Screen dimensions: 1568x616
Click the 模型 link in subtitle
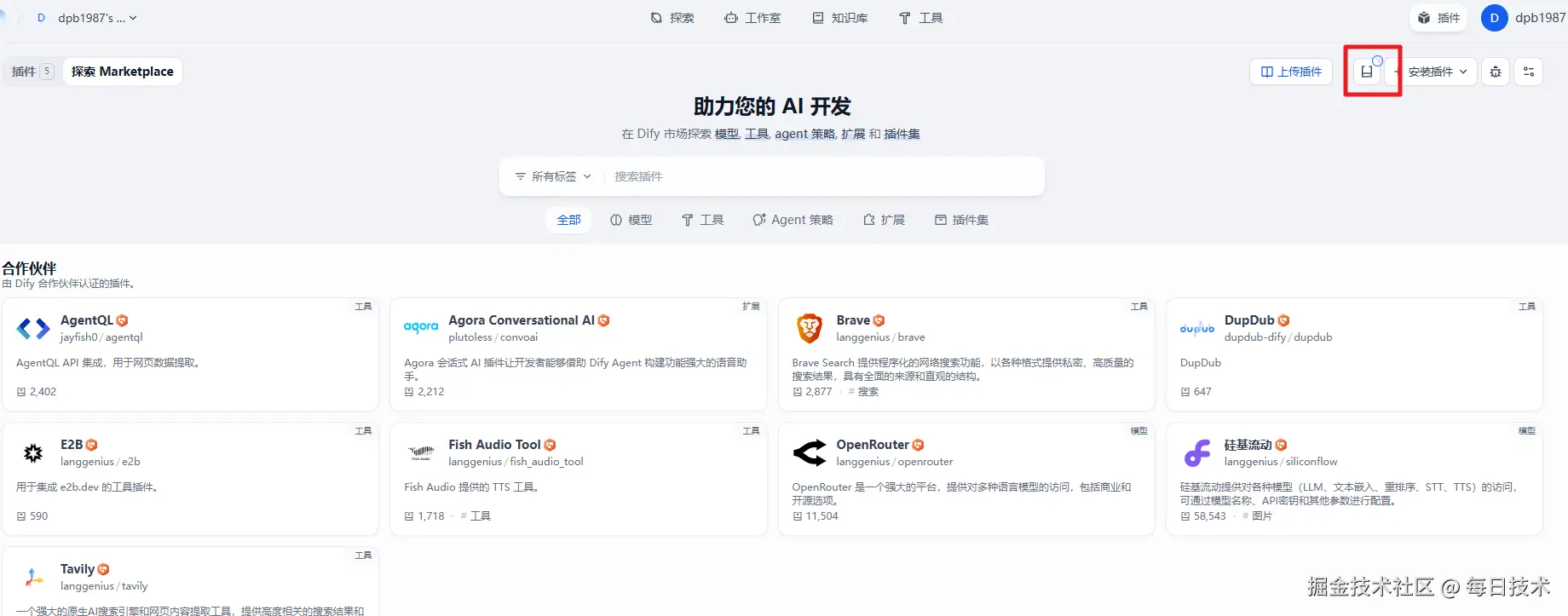pyautogui.click(x=726, y=134)
